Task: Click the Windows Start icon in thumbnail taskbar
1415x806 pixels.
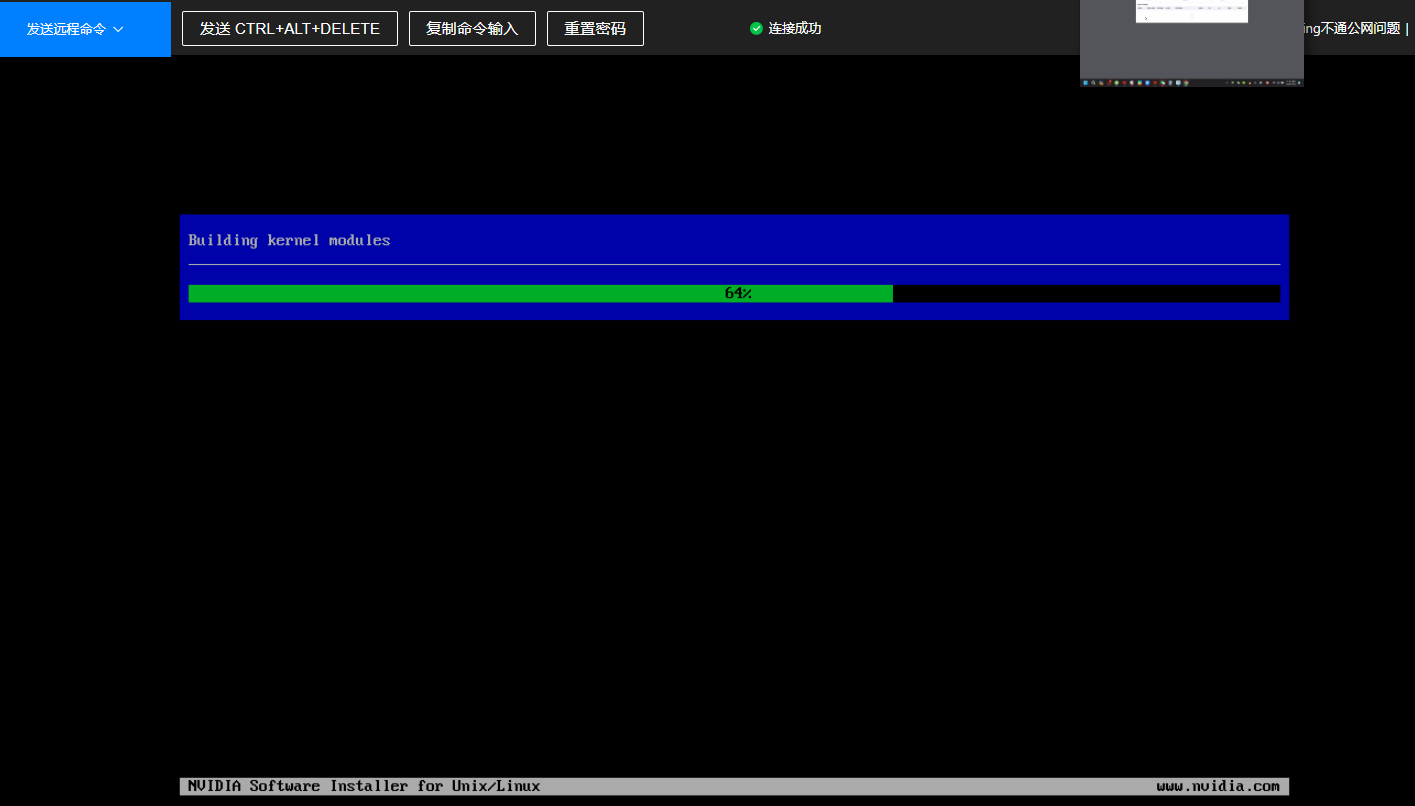Action: click(1085, 82)
